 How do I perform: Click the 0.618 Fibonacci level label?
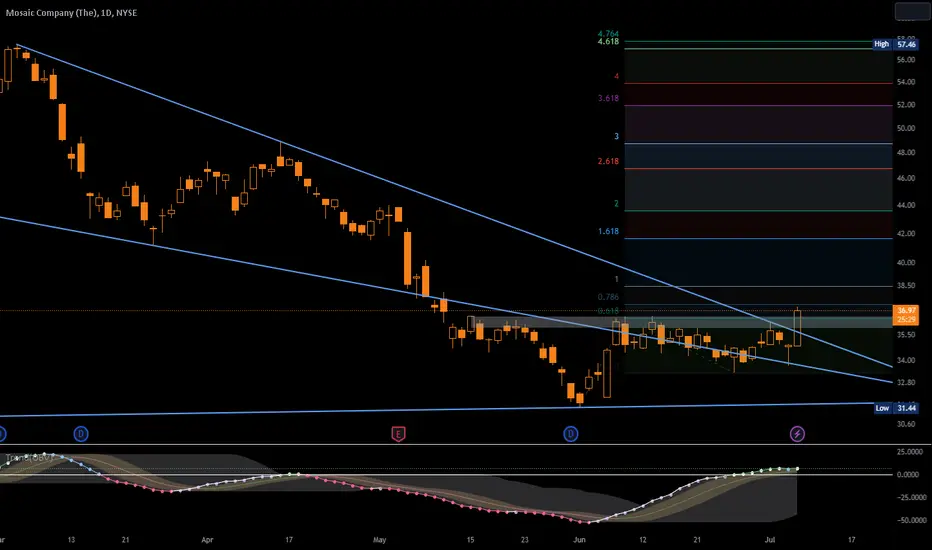coord(608,310)
